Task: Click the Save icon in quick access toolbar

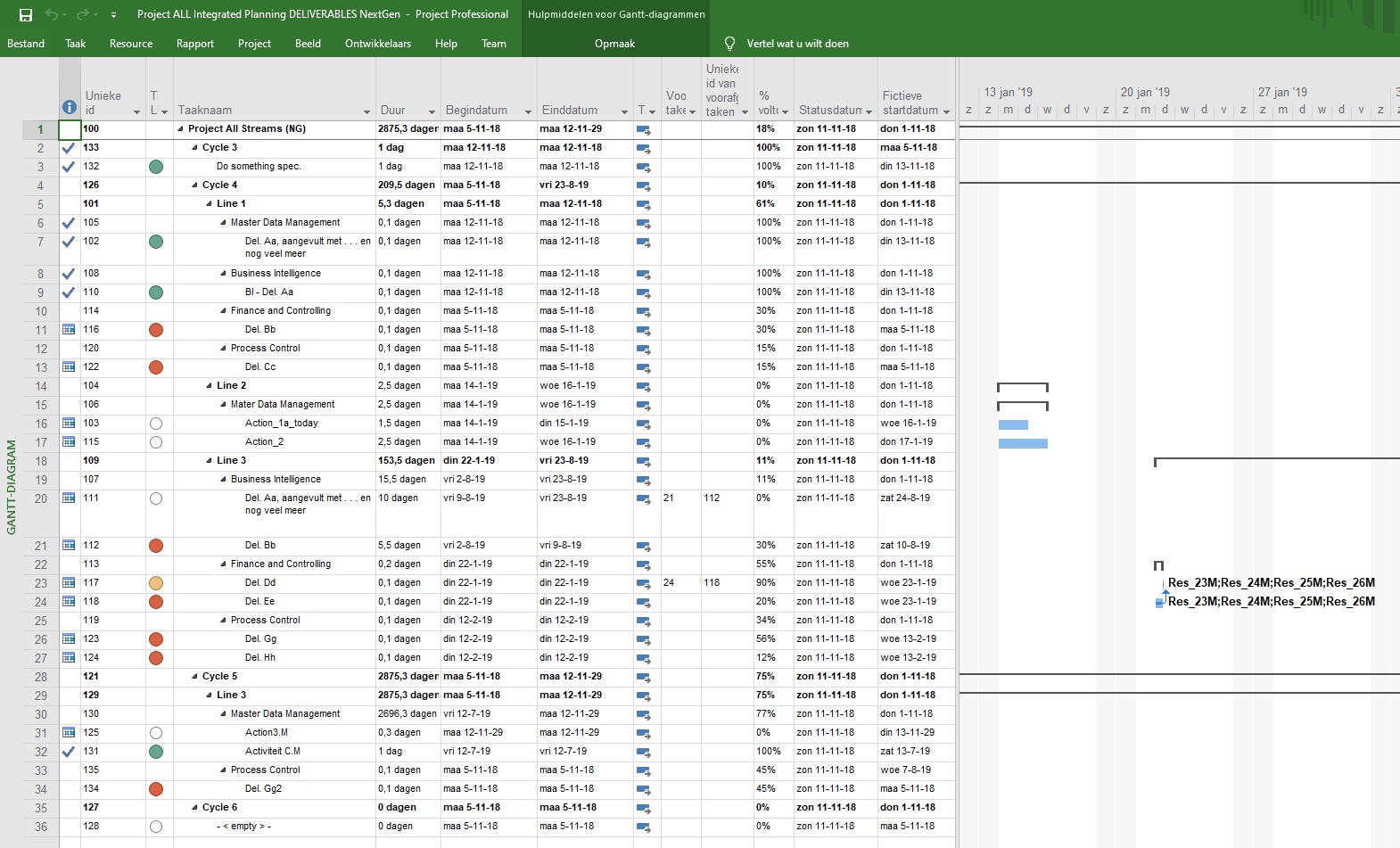Action: 26,14
